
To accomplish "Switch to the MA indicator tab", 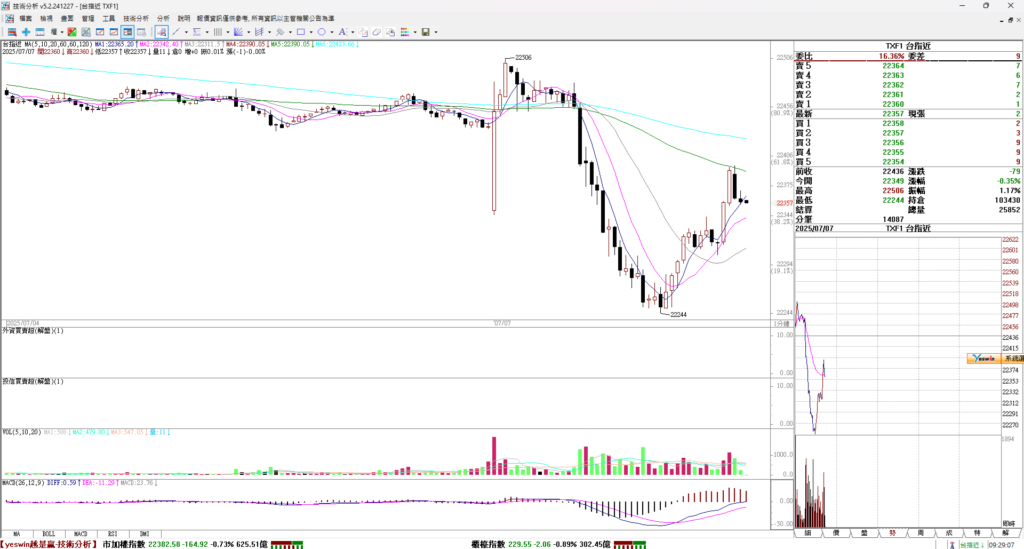I will [x=16, y=534].
